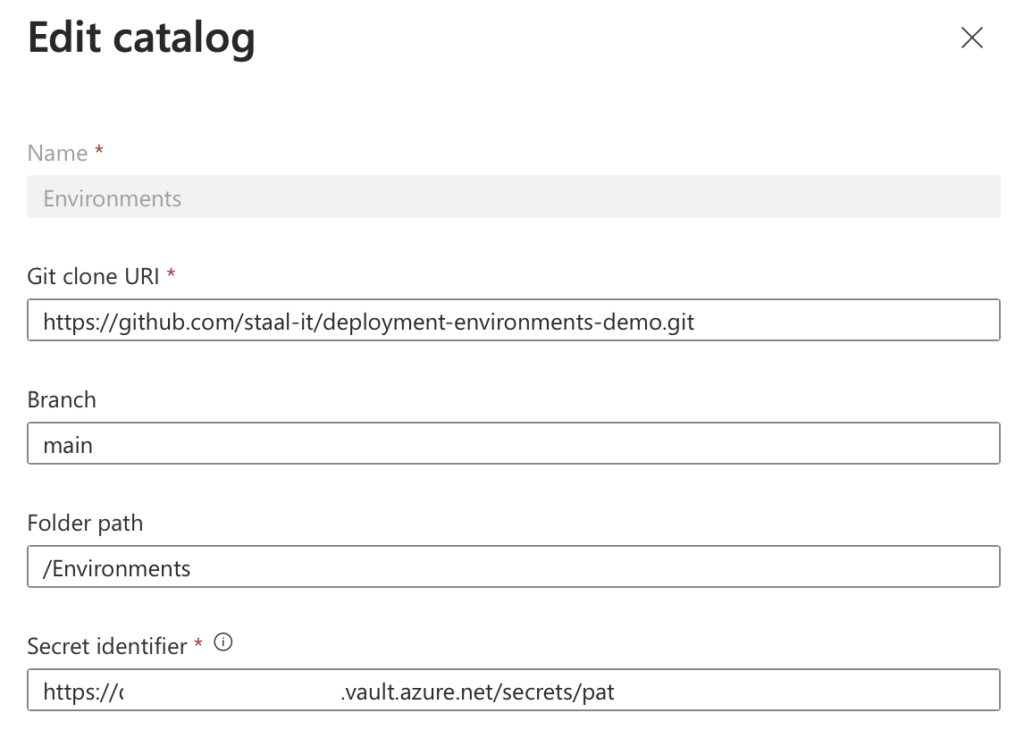This screenshot has width=1024, height=738.
Task: Click the Git clone URI label
Action: point(93,276)
